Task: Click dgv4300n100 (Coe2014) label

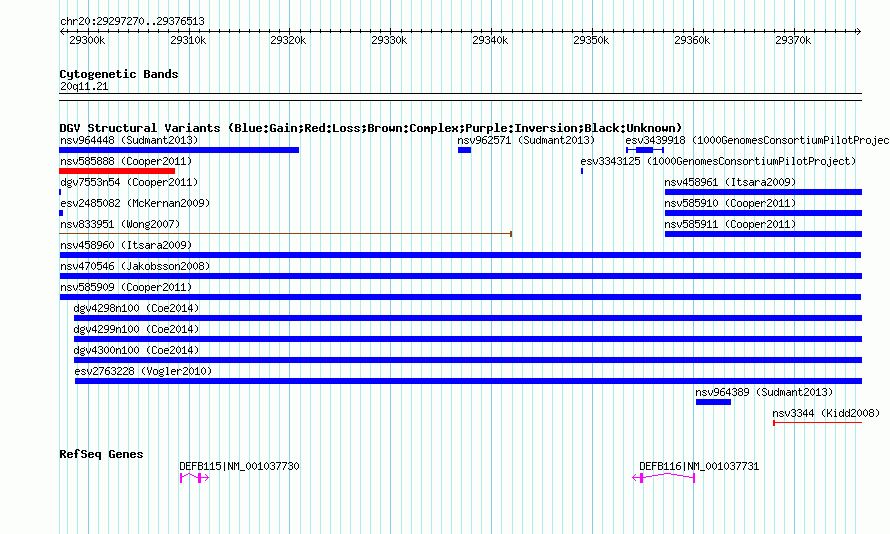Action: coord(136,350)
